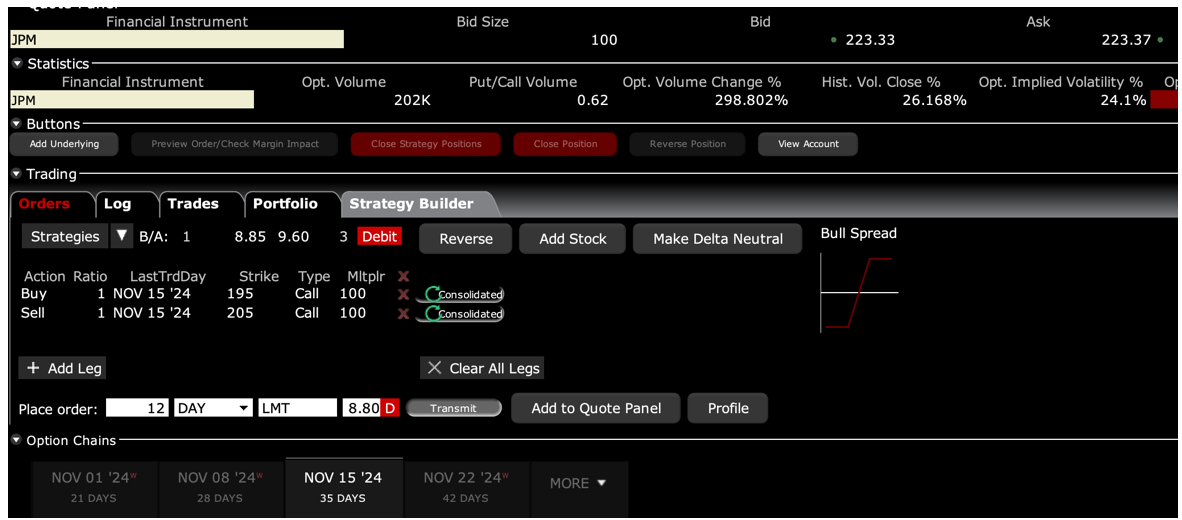This screenshot has height=520, width=1182.
Task: Click the Add Underlying button
Action: [x=64, y=144]
